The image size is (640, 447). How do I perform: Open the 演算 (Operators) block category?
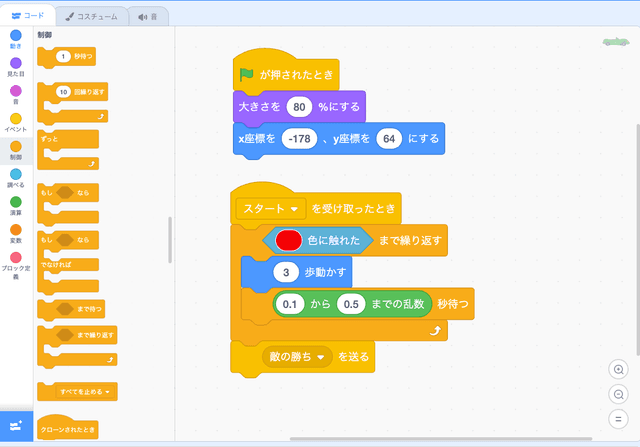16,202
